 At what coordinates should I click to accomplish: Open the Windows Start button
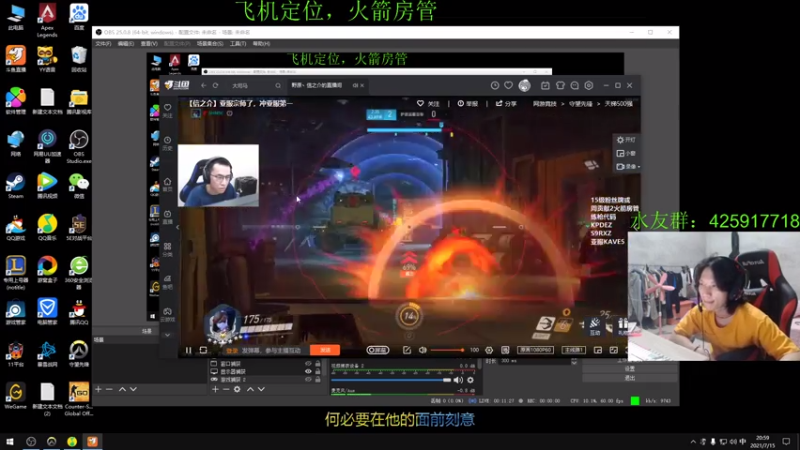[10, 441]
